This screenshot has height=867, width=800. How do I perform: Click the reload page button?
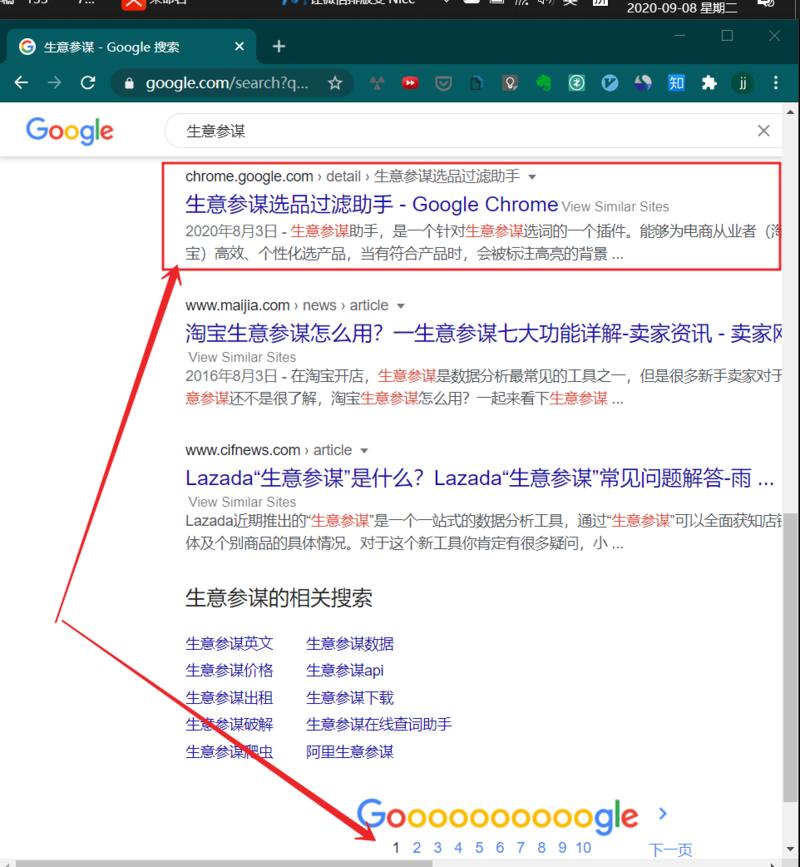[x=87, y=82]
